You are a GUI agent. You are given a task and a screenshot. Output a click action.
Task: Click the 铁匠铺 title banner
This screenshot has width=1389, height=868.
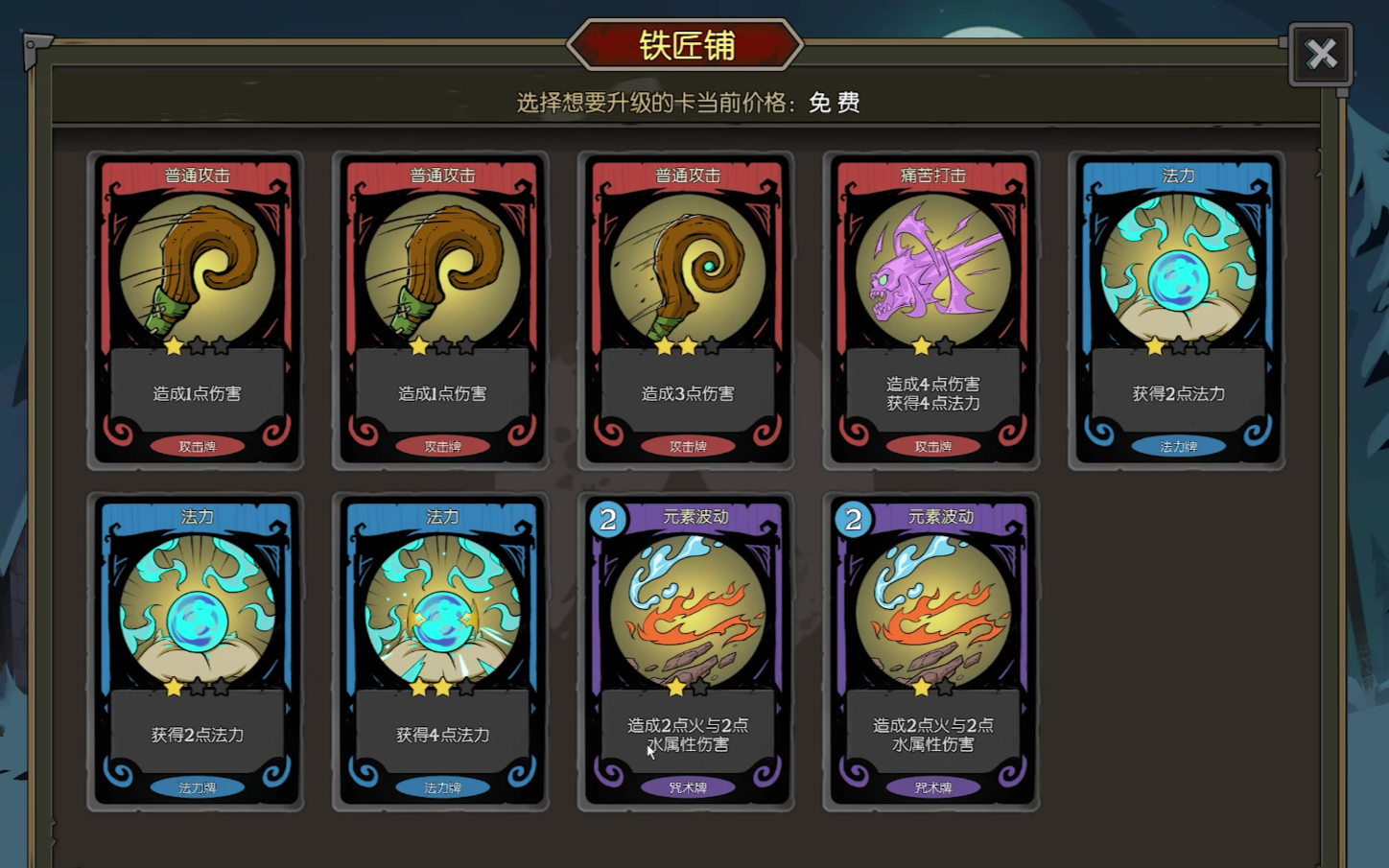point(686,45)
